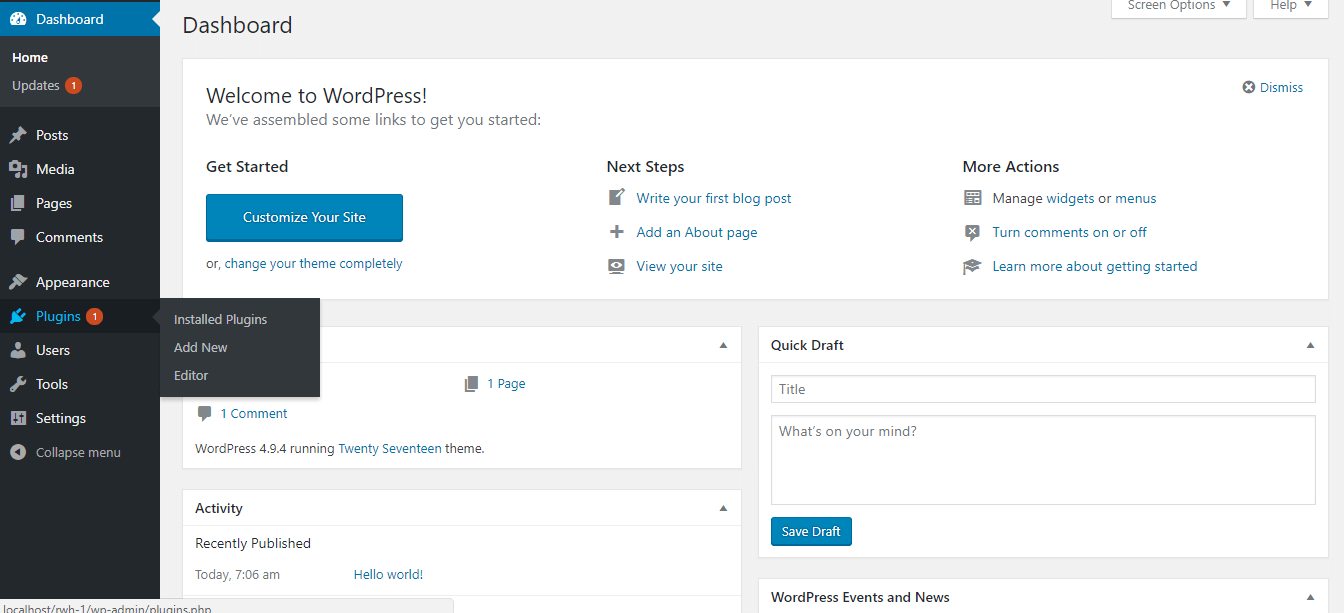Click the Collapse menu arrow icon
Image resolution: width=1344 pixels, height=613 pixels.
[18, 452]
